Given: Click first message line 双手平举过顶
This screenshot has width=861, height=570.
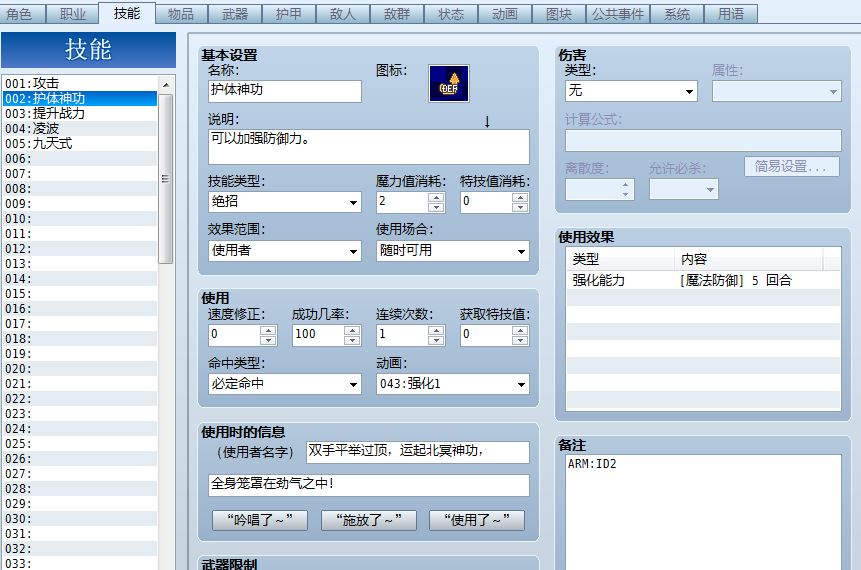Looking at the screenshot, I should (417, 452).
